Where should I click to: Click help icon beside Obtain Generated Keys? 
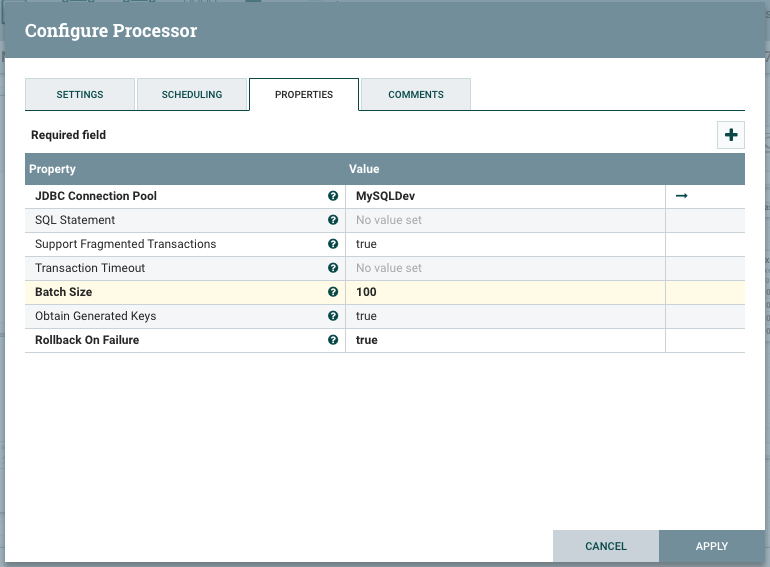pos(333,316)
